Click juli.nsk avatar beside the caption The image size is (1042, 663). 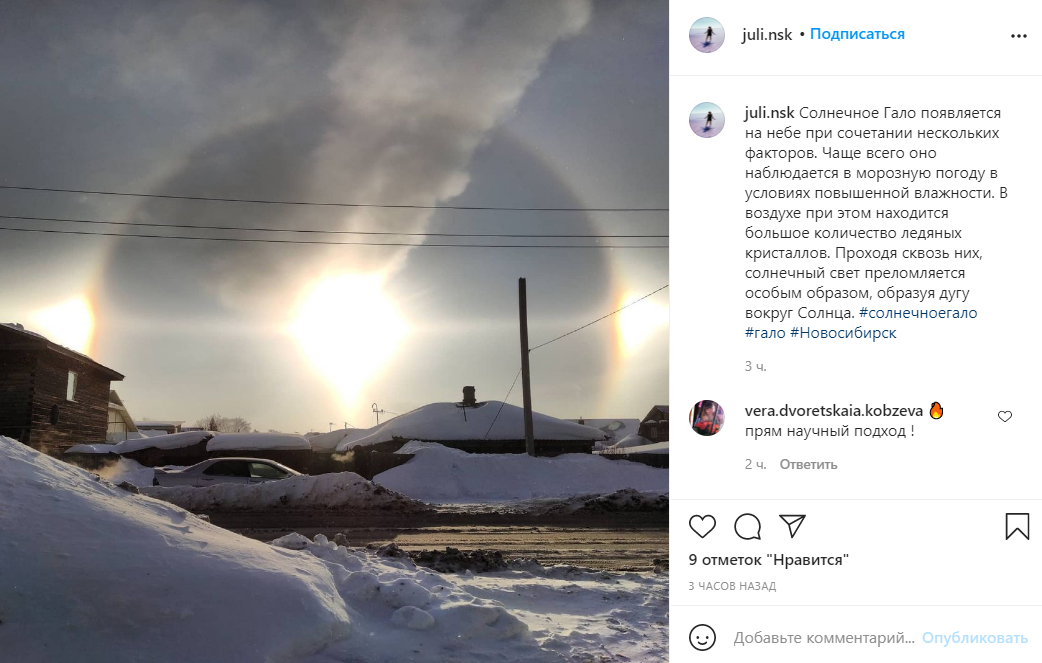[x=707, y=120]
